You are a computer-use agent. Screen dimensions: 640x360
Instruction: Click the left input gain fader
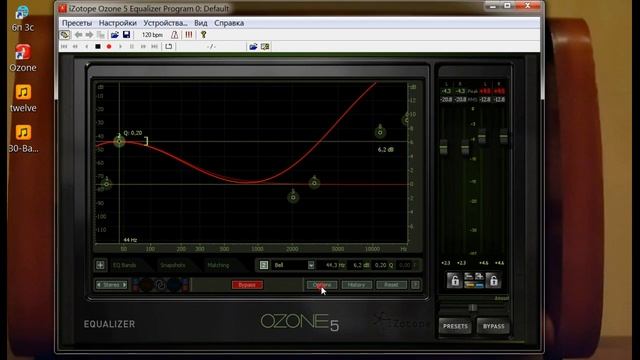(x=443, y=147)
